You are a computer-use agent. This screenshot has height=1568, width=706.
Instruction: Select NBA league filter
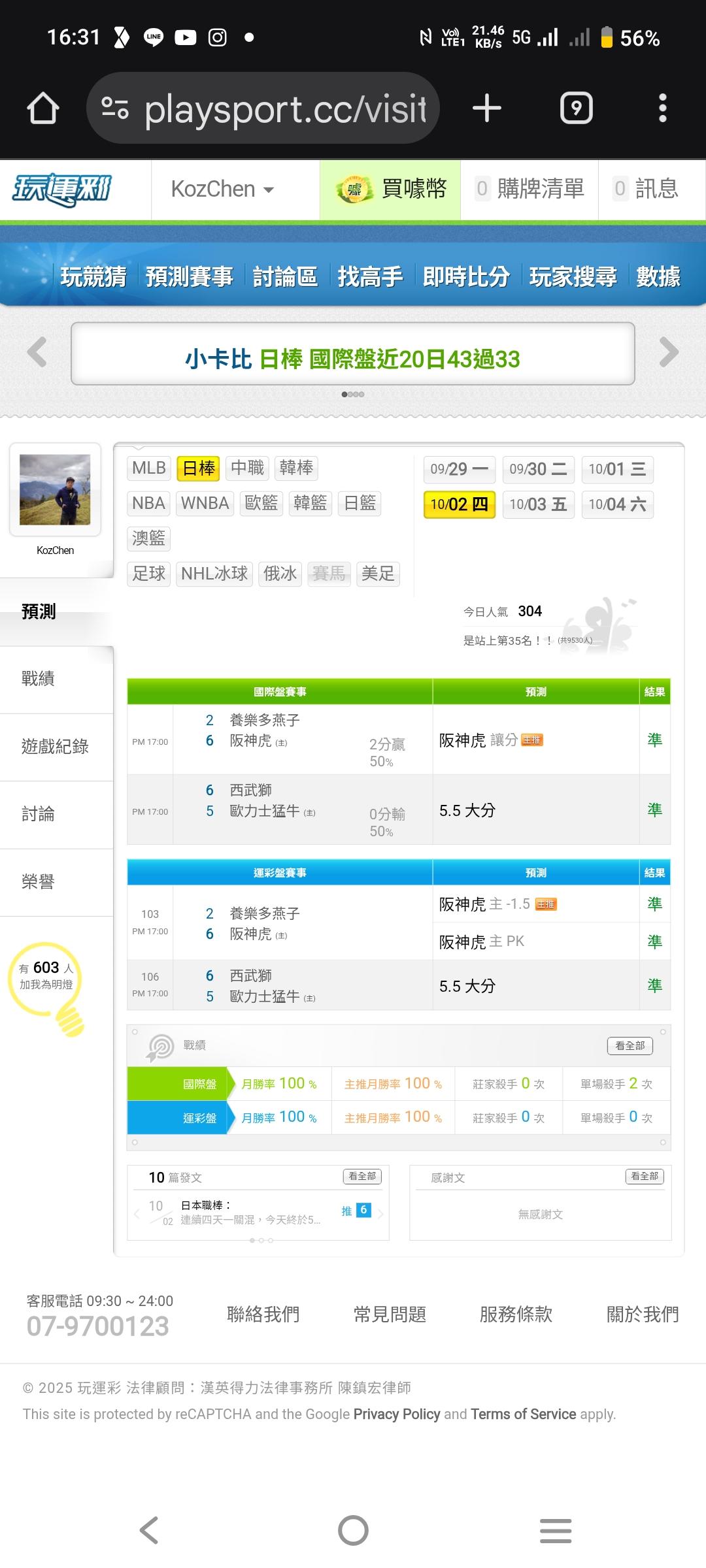149,503
